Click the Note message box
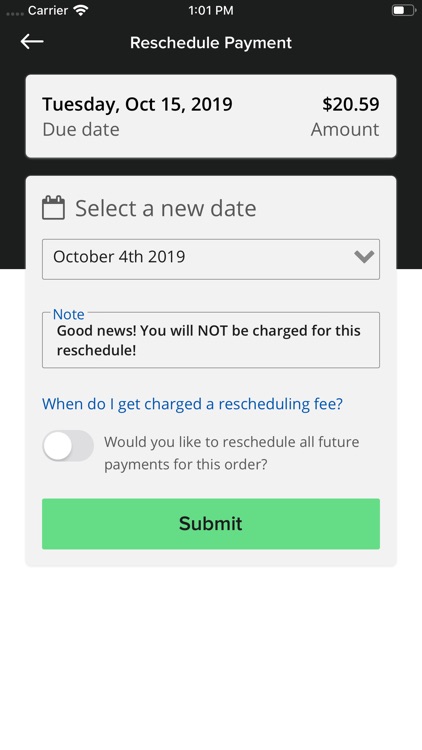The width and height of the screenshot is (422, 750). click(x=211, y=340)
